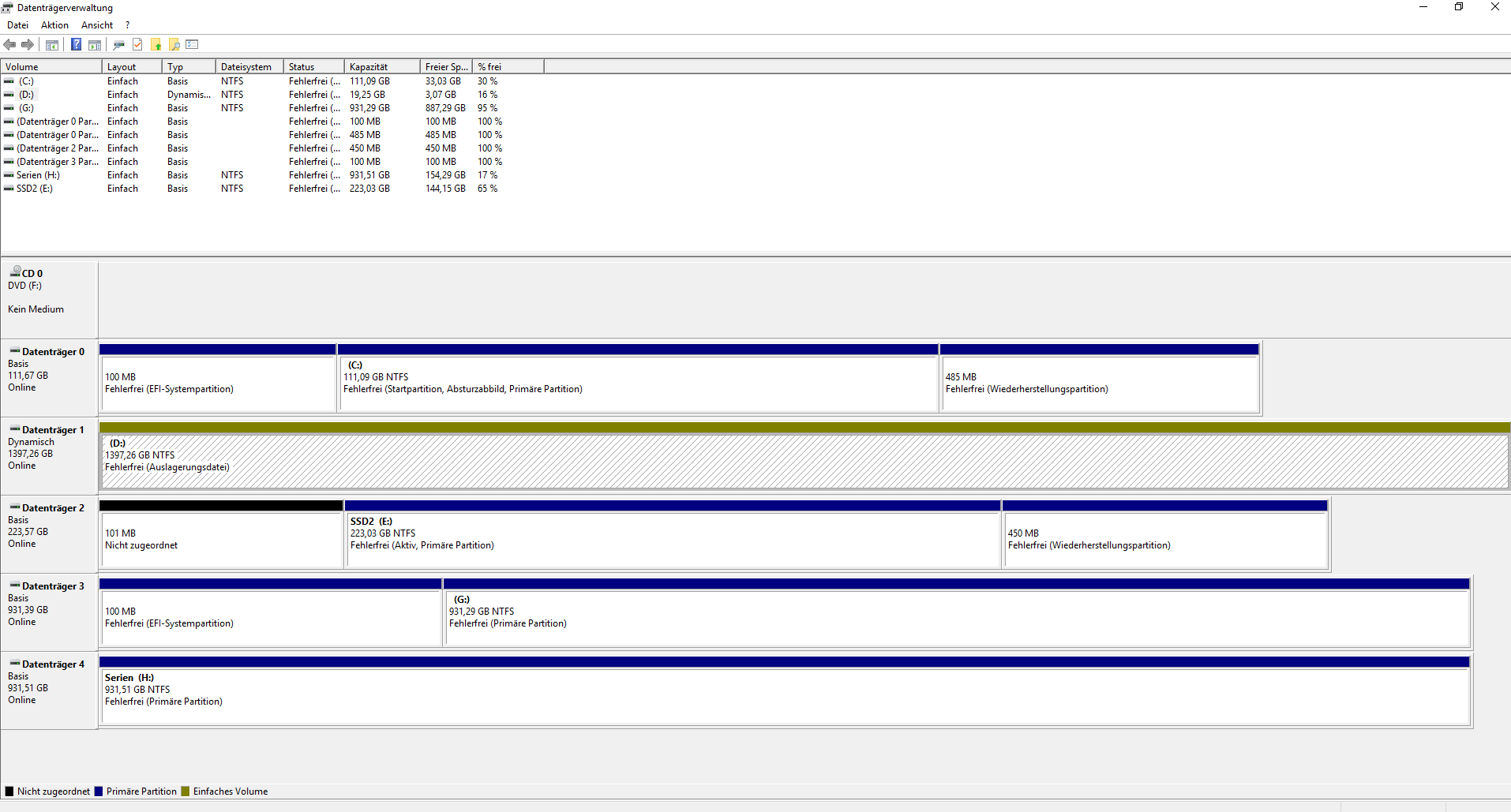Sort list by Kapazität column header
The width and height of the screenshot is (1511, 812).
pos(382,67)
